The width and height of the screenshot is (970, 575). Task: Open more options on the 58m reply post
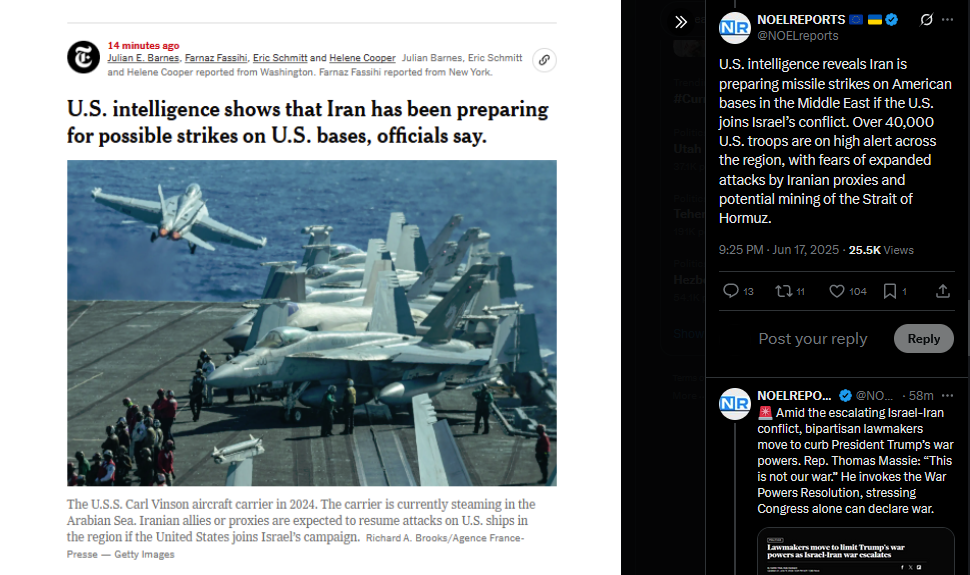(948, 396)
